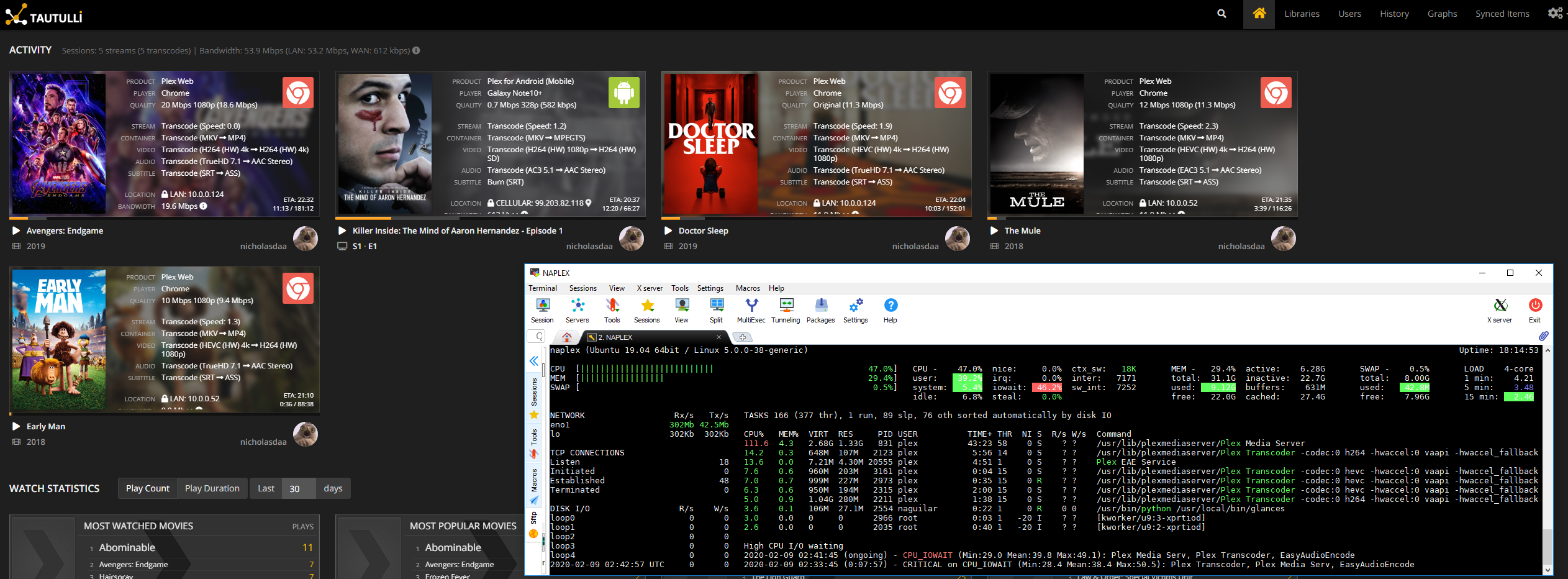This screenshot has width=1568, height=579.
Task: Open Sftp side tab in NAPLEX sidebar
Action: (x=534, y=524)
